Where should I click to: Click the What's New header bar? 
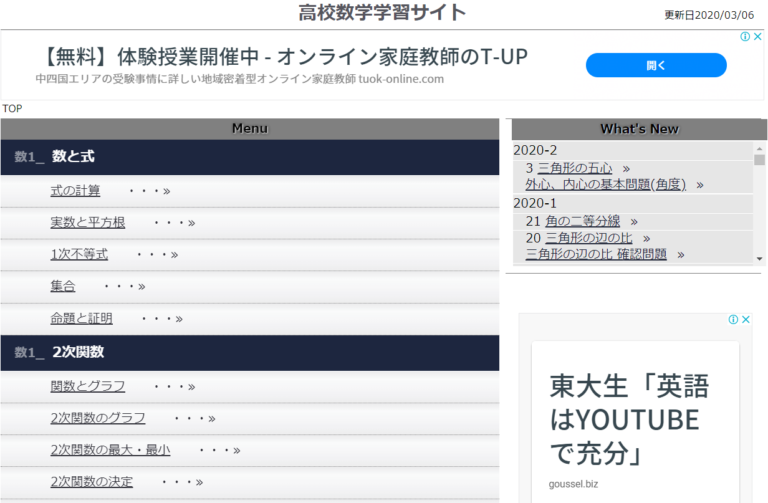click(639, 129)
